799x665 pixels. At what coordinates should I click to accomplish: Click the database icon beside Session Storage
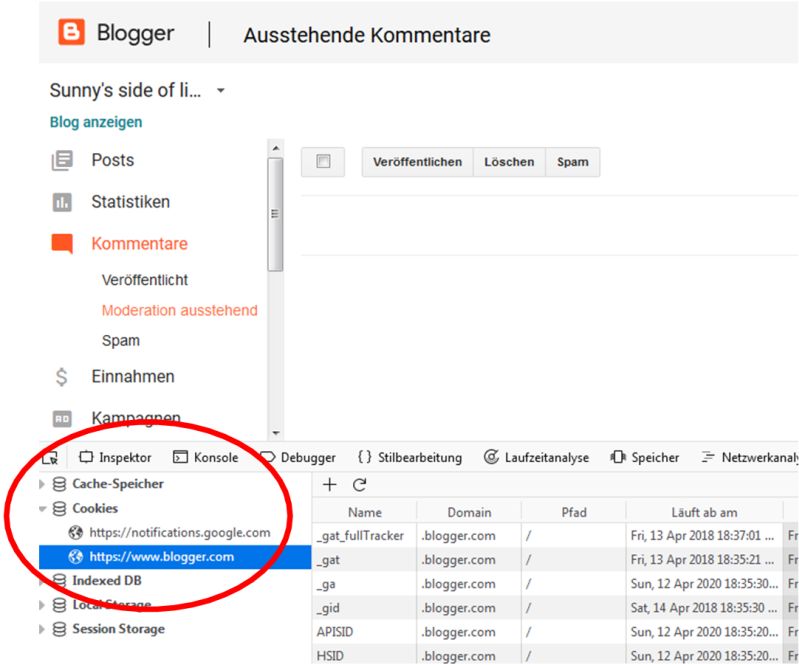(60, 629)
